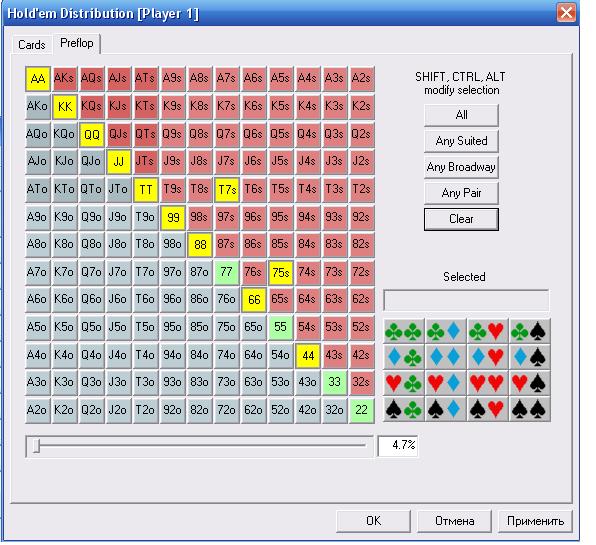Clear the hand selection
This screenshot has height=545, width=596.
point(461,219)
